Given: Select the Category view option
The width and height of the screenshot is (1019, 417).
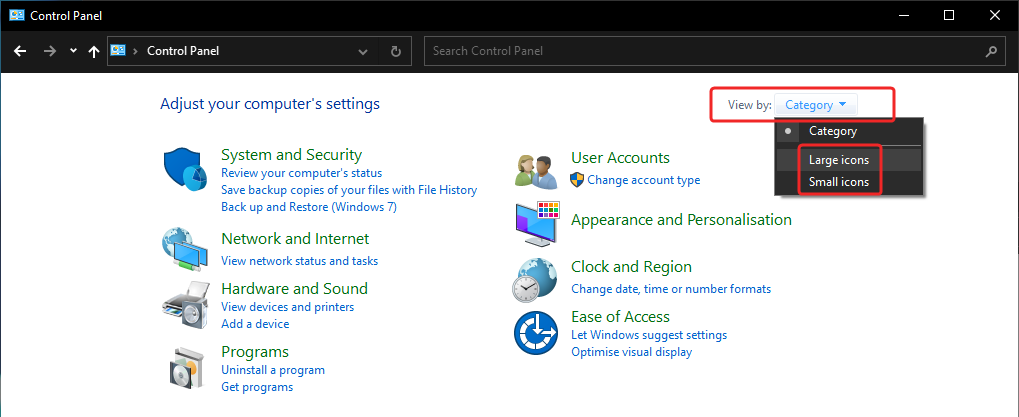Looking at the screenshot, I should (x=832, y=131).
